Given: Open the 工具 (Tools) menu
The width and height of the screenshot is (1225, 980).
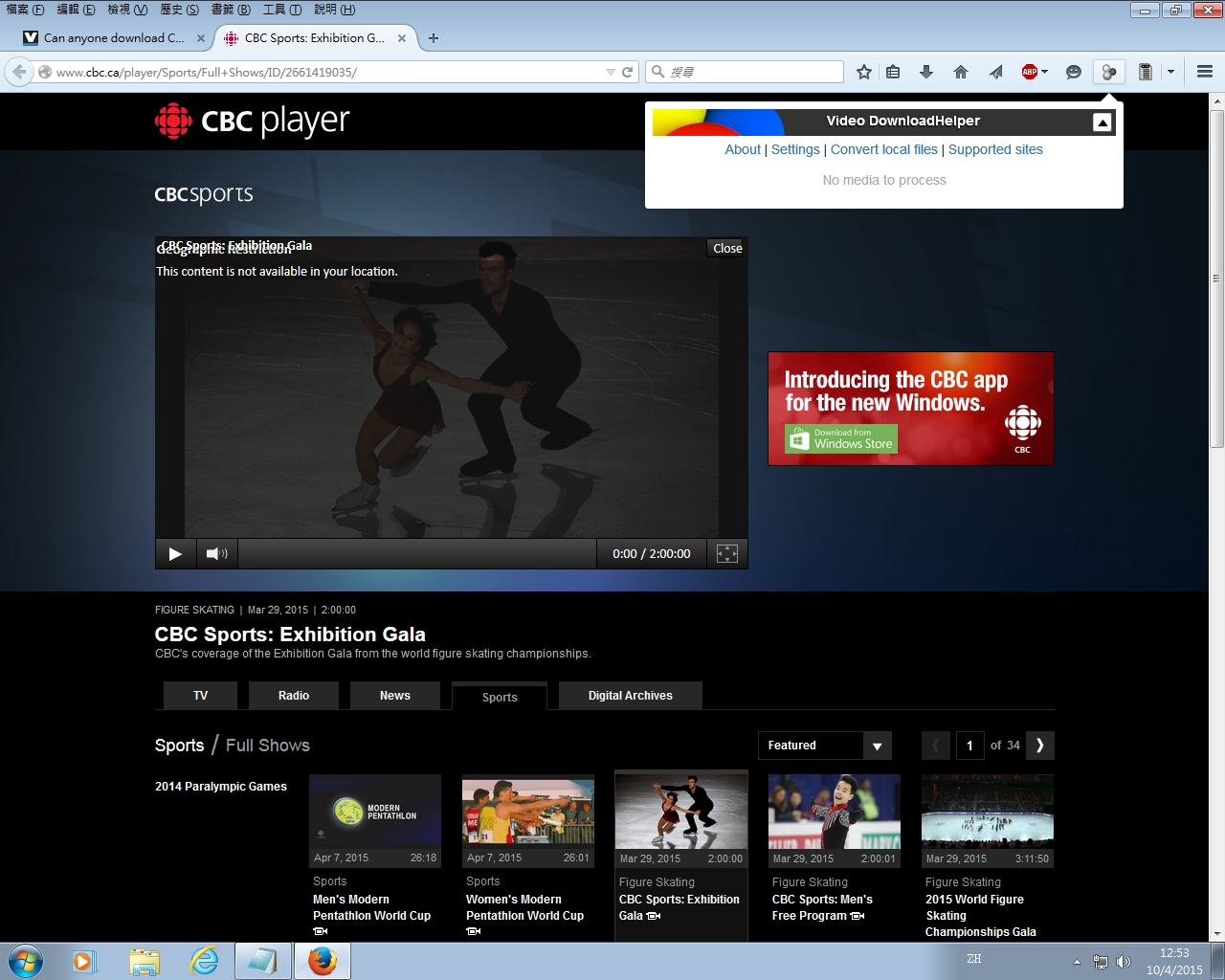Looking at the screenshot, I should point(282,10).
